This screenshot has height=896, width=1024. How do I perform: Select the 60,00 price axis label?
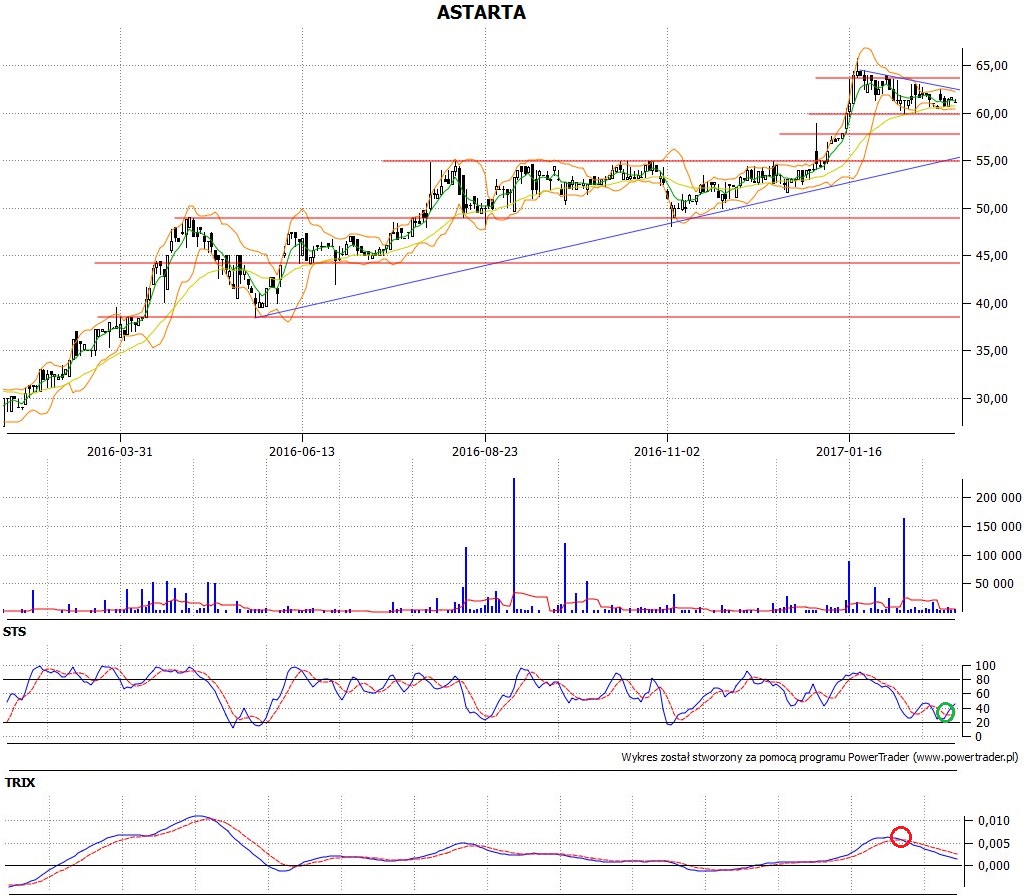coord(992,114)
